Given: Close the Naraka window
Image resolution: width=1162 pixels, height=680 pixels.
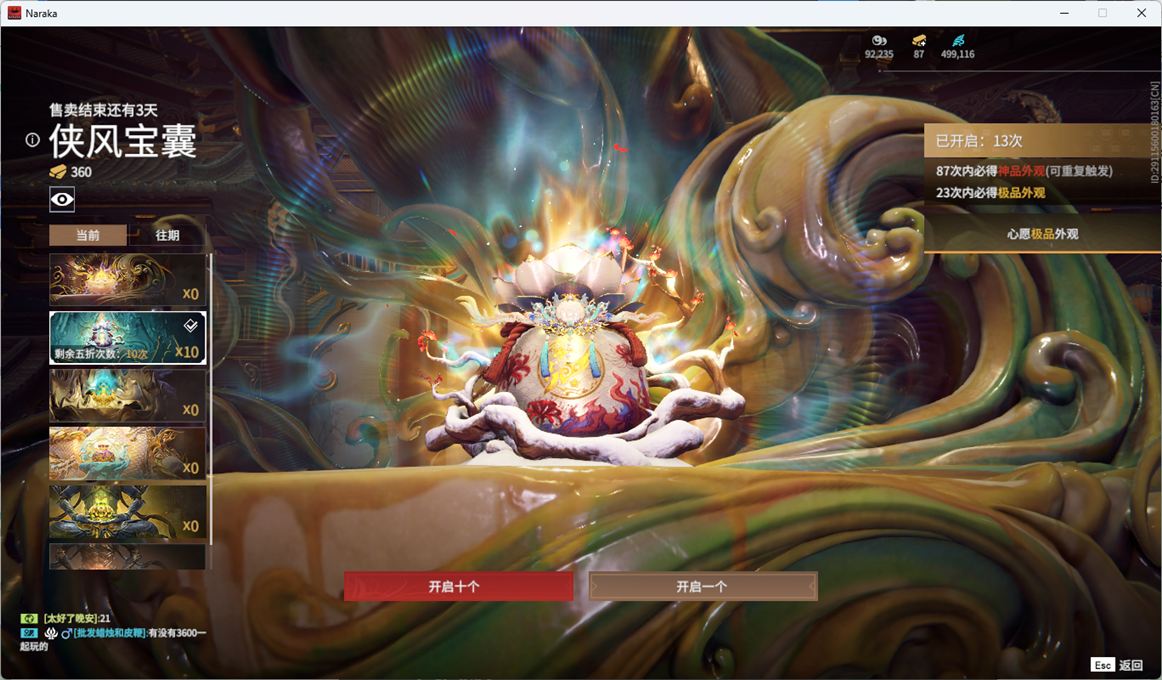Looking at the screenshot, I should 1141,13.
